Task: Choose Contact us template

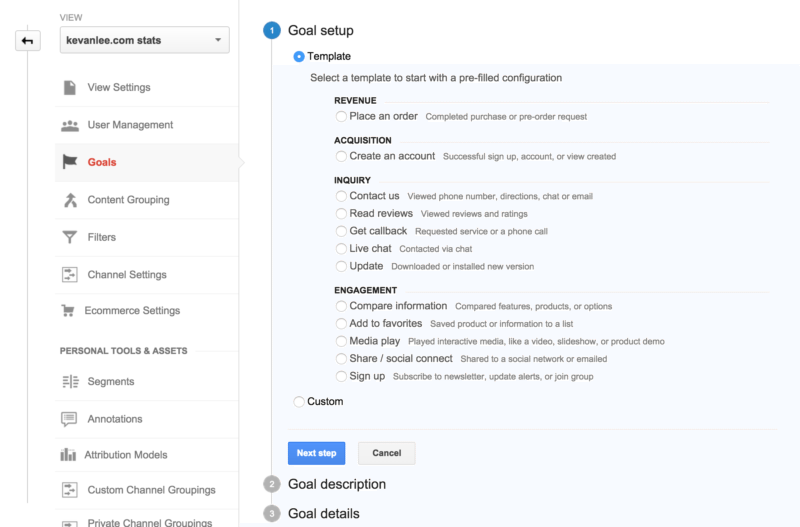Action: tap(341, 196)
